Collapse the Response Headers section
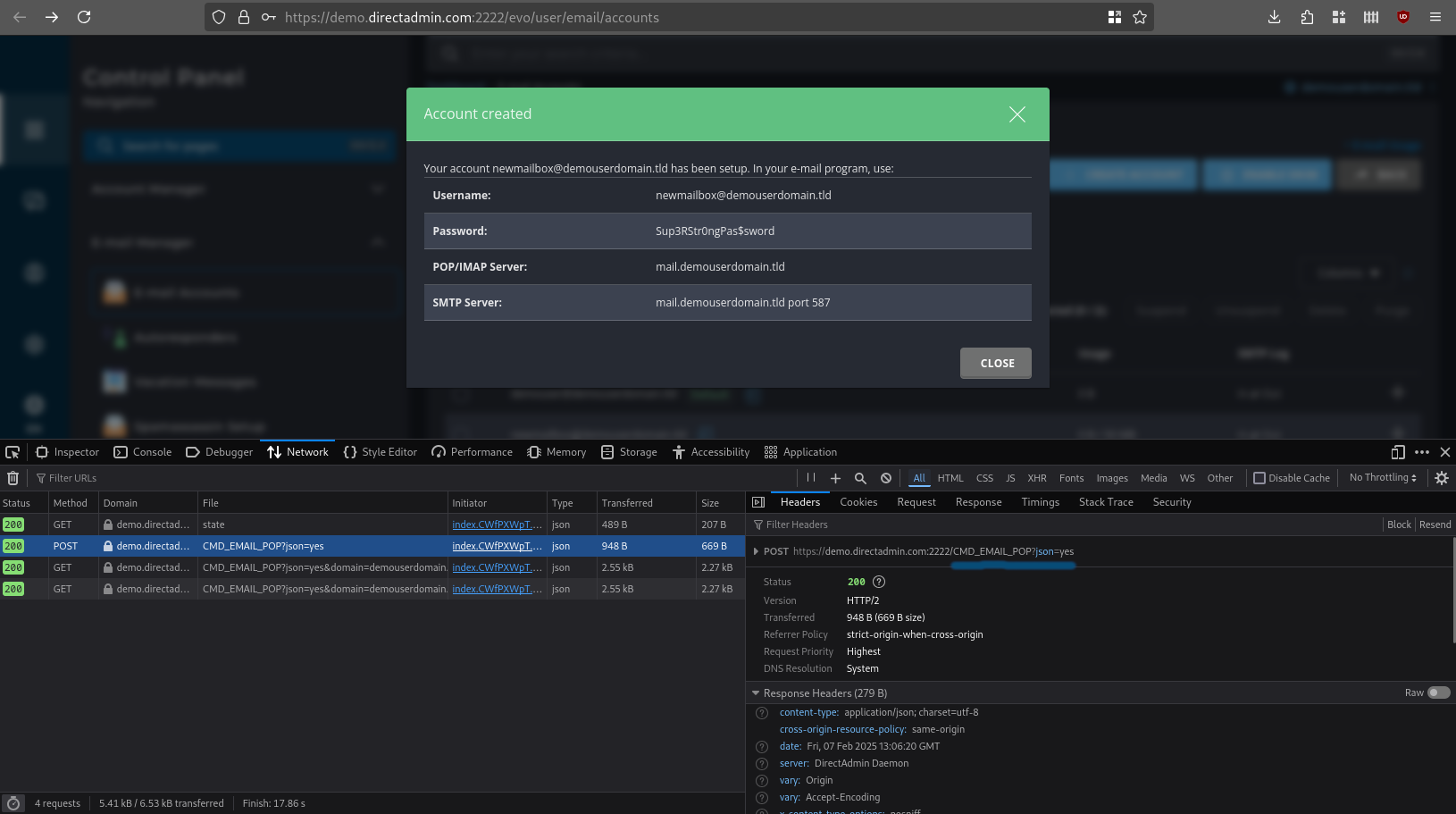This screenshot has height=814, width=1456. pyautogui.click(x=756, y=693)
